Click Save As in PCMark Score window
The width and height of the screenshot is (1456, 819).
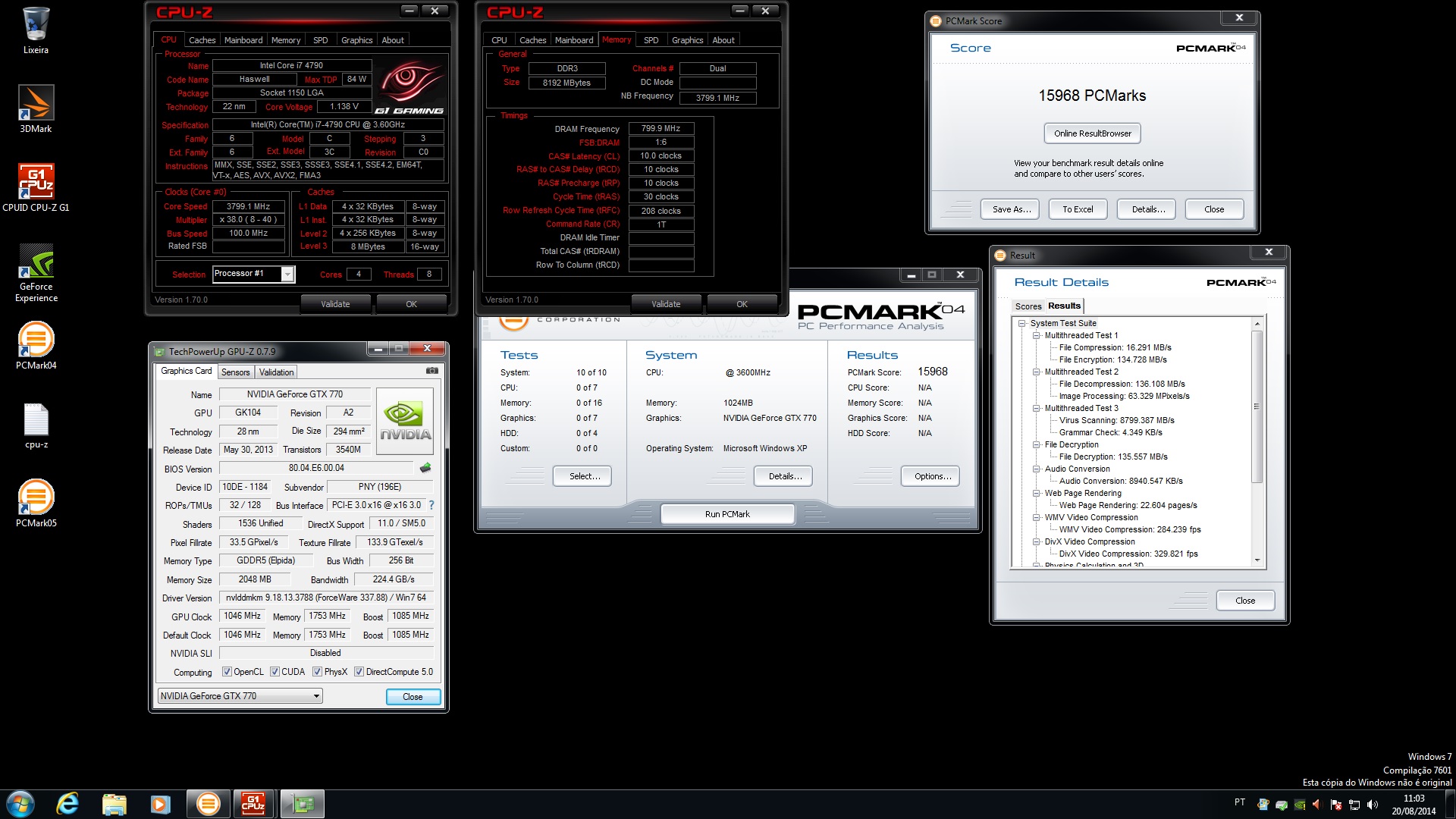(1012, 209)
